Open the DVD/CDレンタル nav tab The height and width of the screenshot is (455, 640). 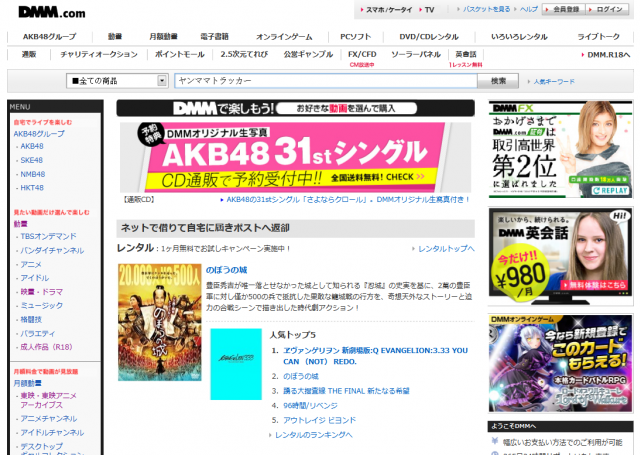(429, 37)
